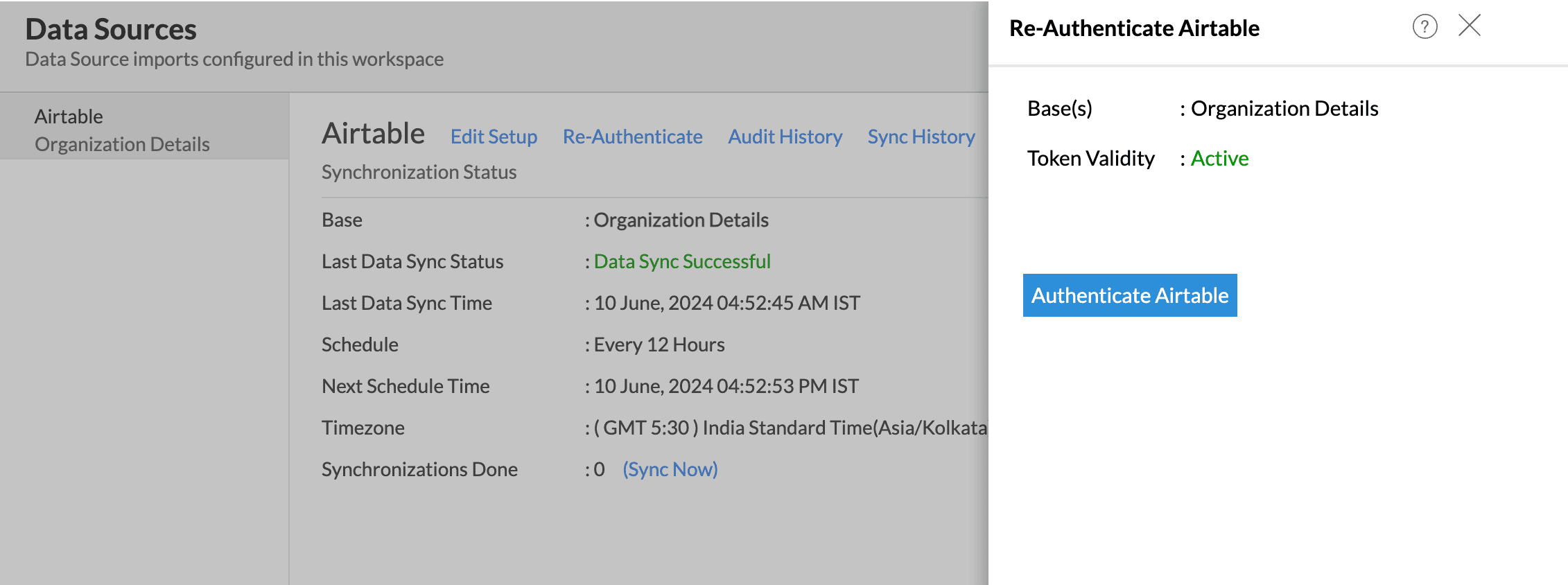Click the Token Validity label

click(1091, 158)
